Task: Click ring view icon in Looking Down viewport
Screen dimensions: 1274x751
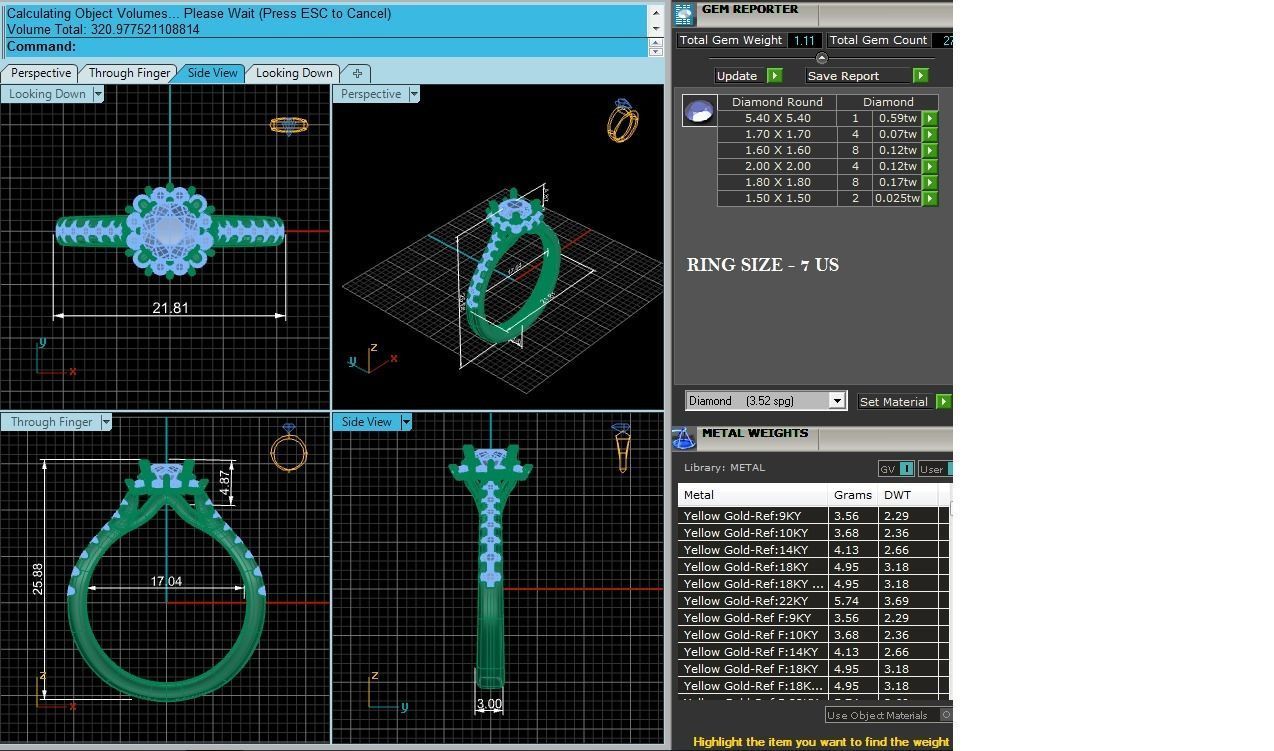Action: 289,125
